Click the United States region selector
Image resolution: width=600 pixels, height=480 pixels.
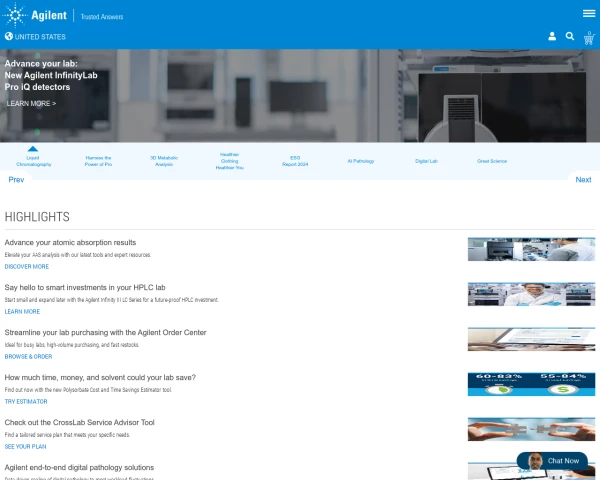click(35, 37)
